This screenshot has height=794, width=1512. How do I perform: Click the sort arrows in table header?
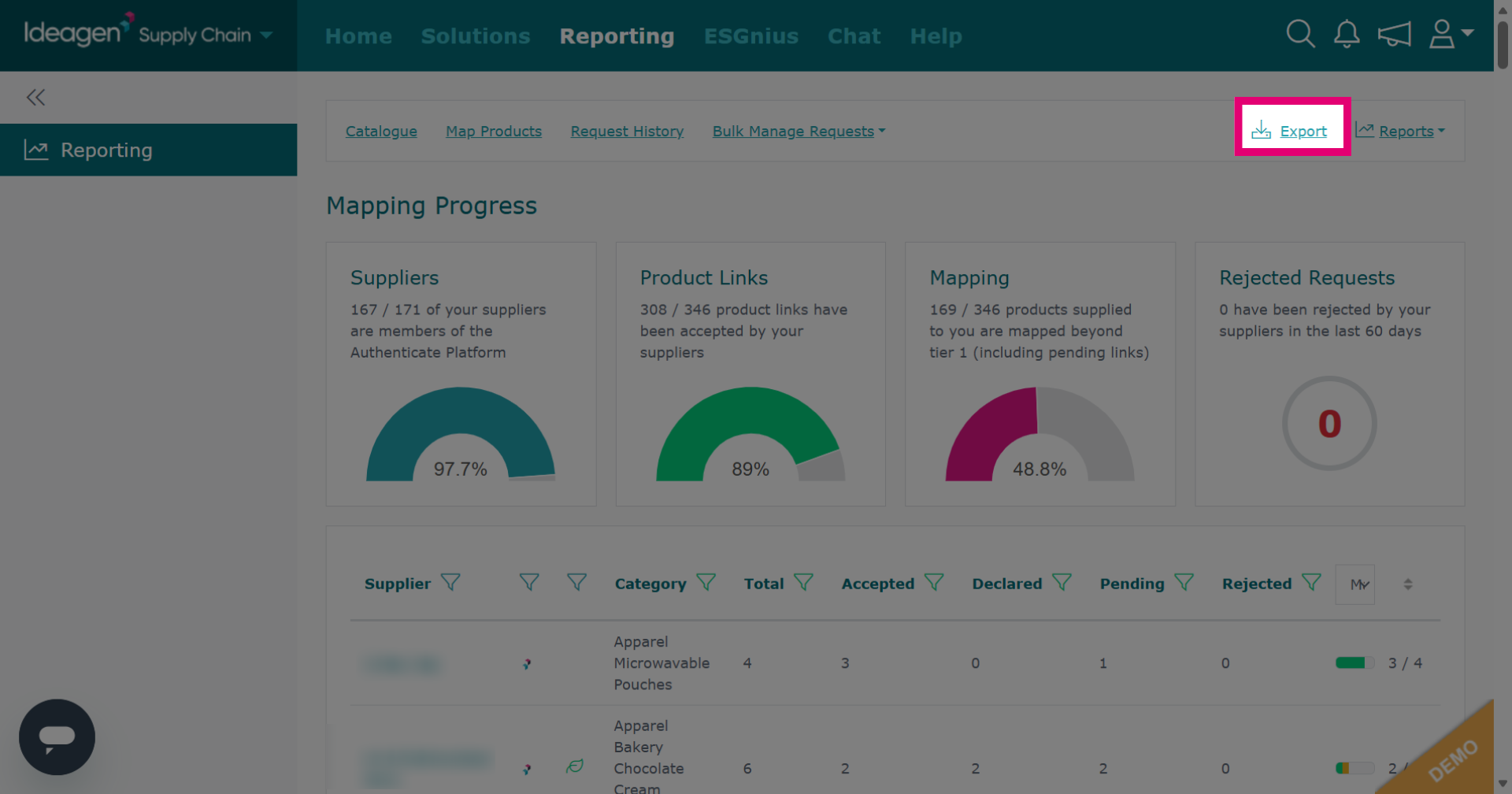[1408, 584]
